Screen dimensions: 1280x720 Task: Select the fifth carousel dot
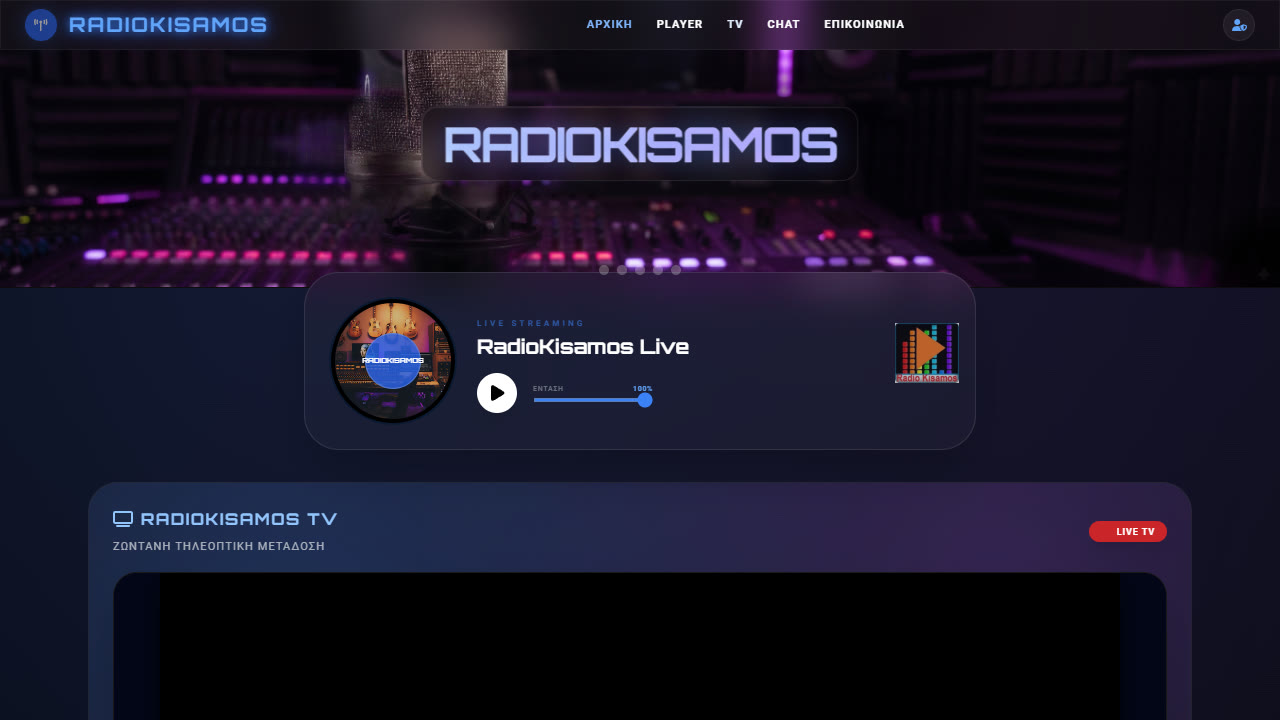(x=676, y=270)
